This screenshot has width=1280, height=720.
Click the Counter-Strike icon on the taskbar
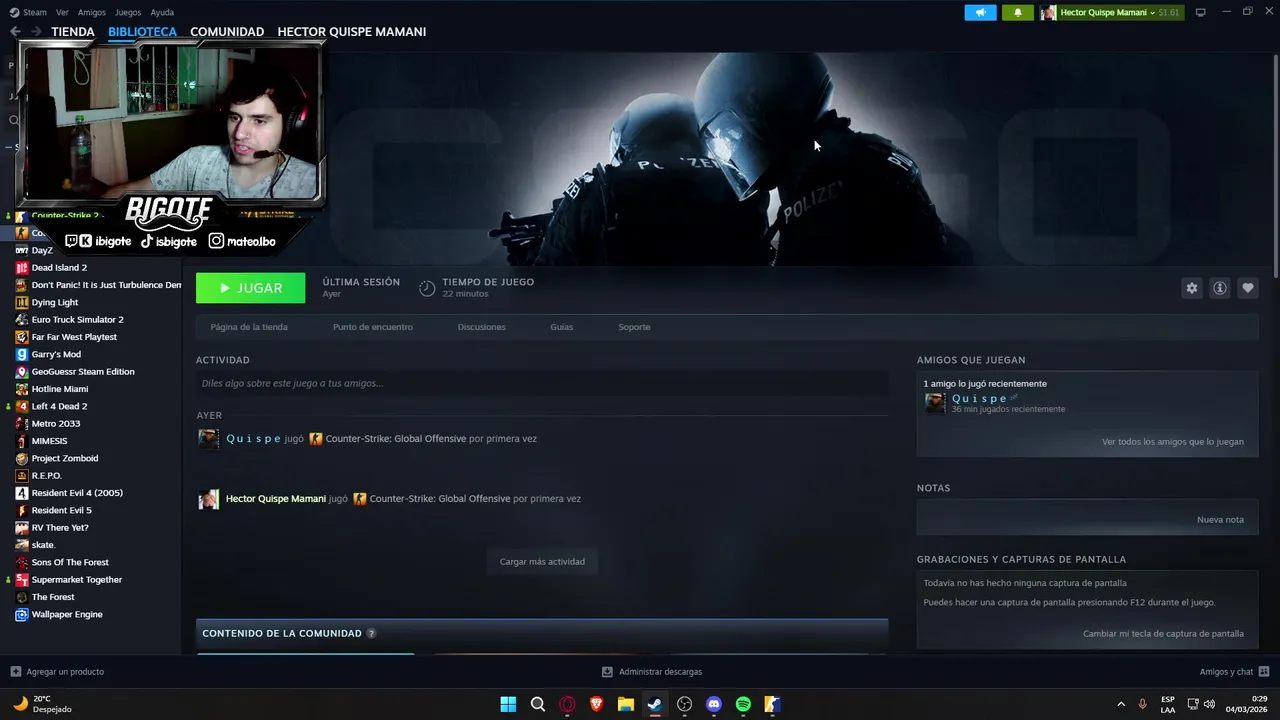772,704
